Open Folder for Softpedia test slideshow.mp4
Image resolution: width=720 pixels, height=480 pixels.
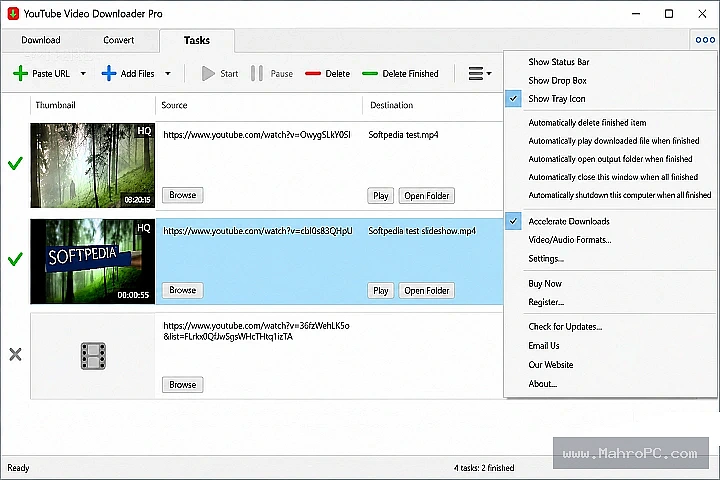pos(427,291)
